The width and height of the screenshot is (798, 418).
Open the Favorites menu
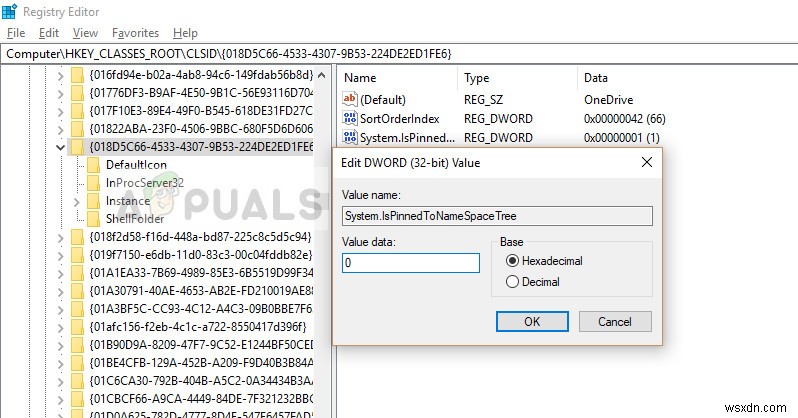click(x=135, y=33)
